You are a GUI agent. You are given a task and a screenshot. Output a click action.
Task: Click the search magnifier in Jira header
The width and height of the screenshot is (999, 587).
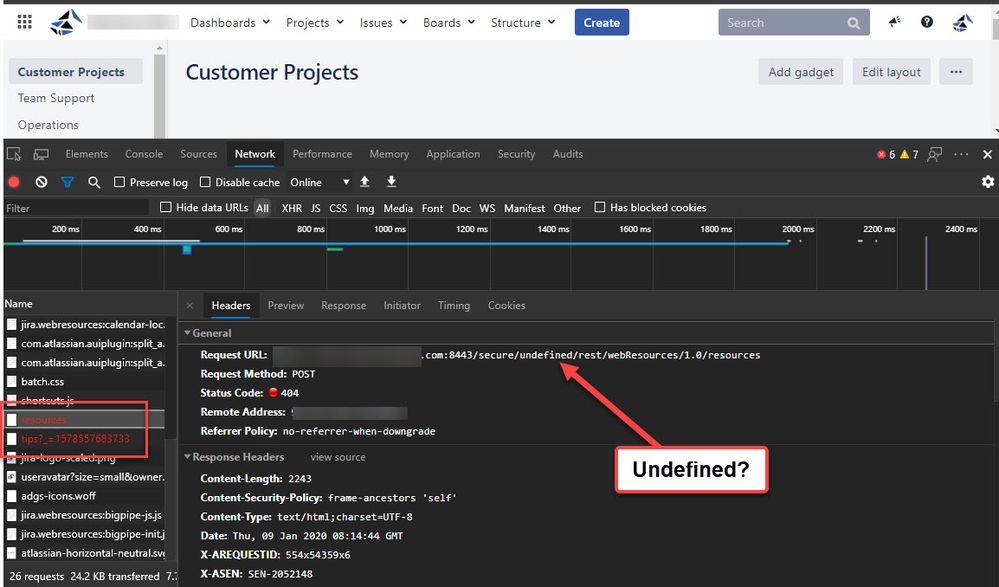[854, 23]
